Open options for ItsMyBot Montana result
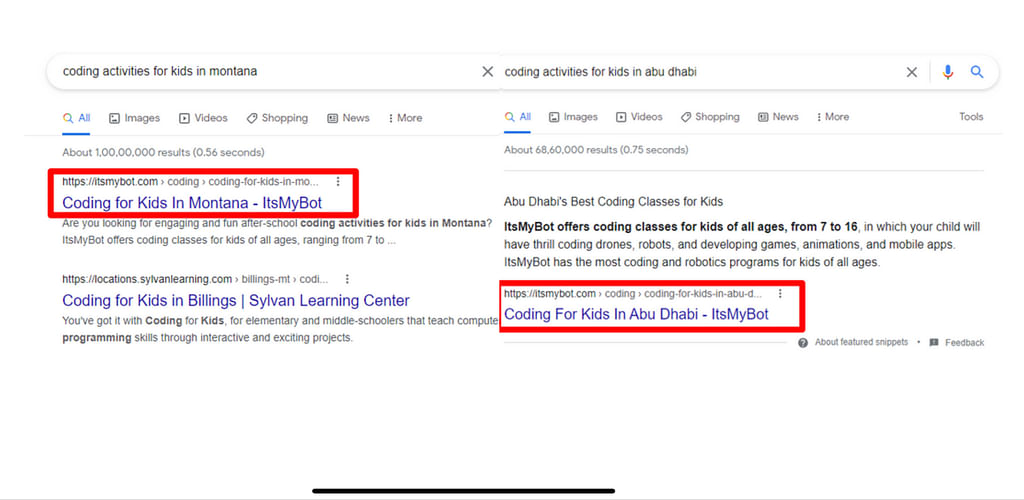Image resolution: width=1024 pixels, height=500 pixels. pos(338,182)
